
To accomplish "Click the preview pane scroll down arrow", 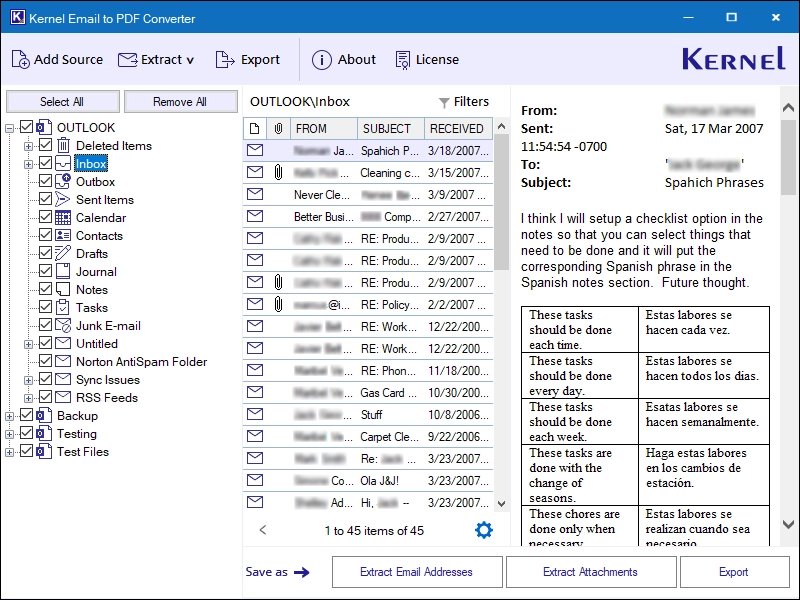I will pos(788,524).
